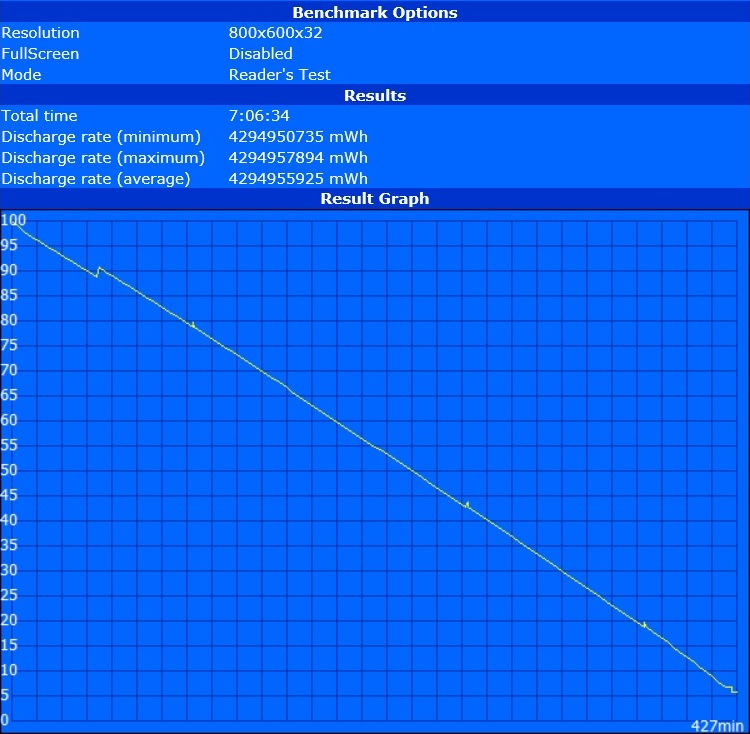
Task: Select the Resolution label
Action: point(41,33)
